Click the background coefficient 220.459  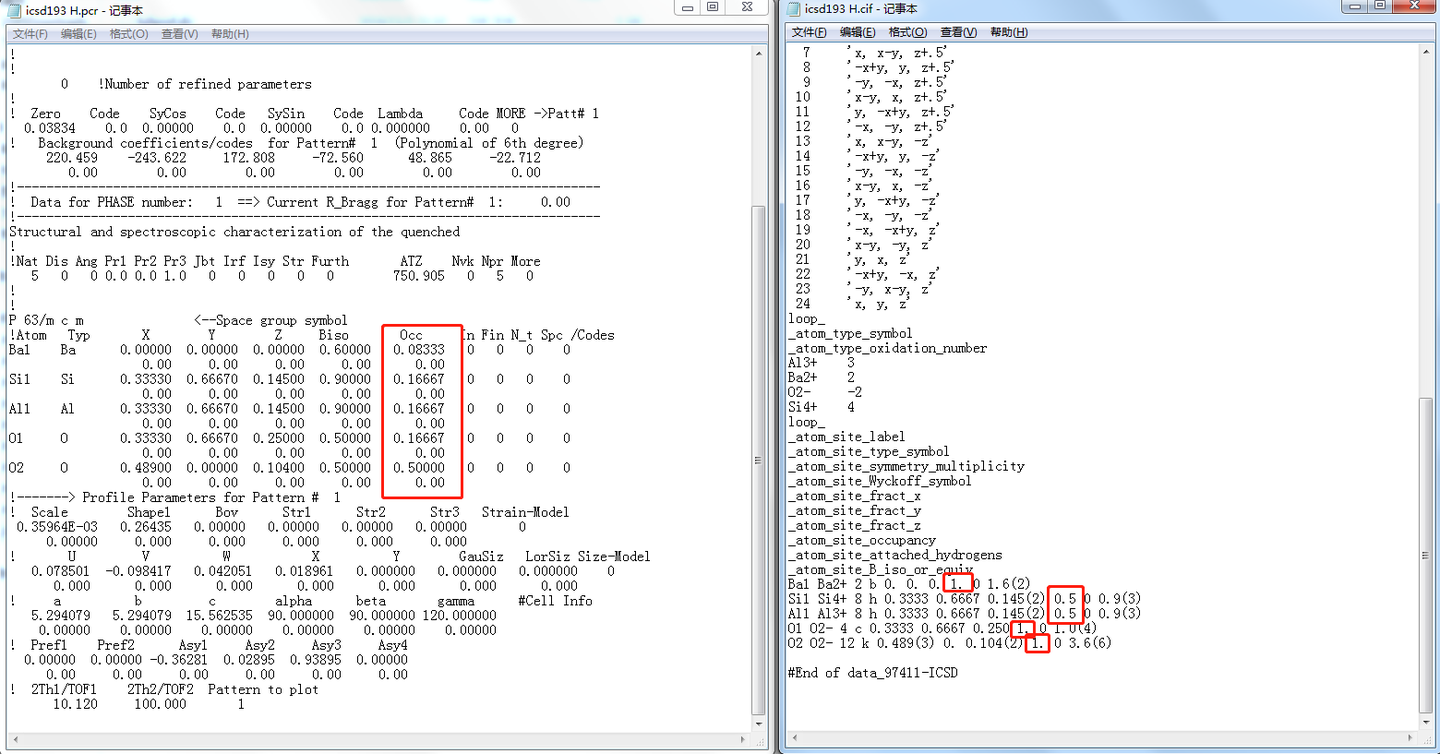click(72, 158)
